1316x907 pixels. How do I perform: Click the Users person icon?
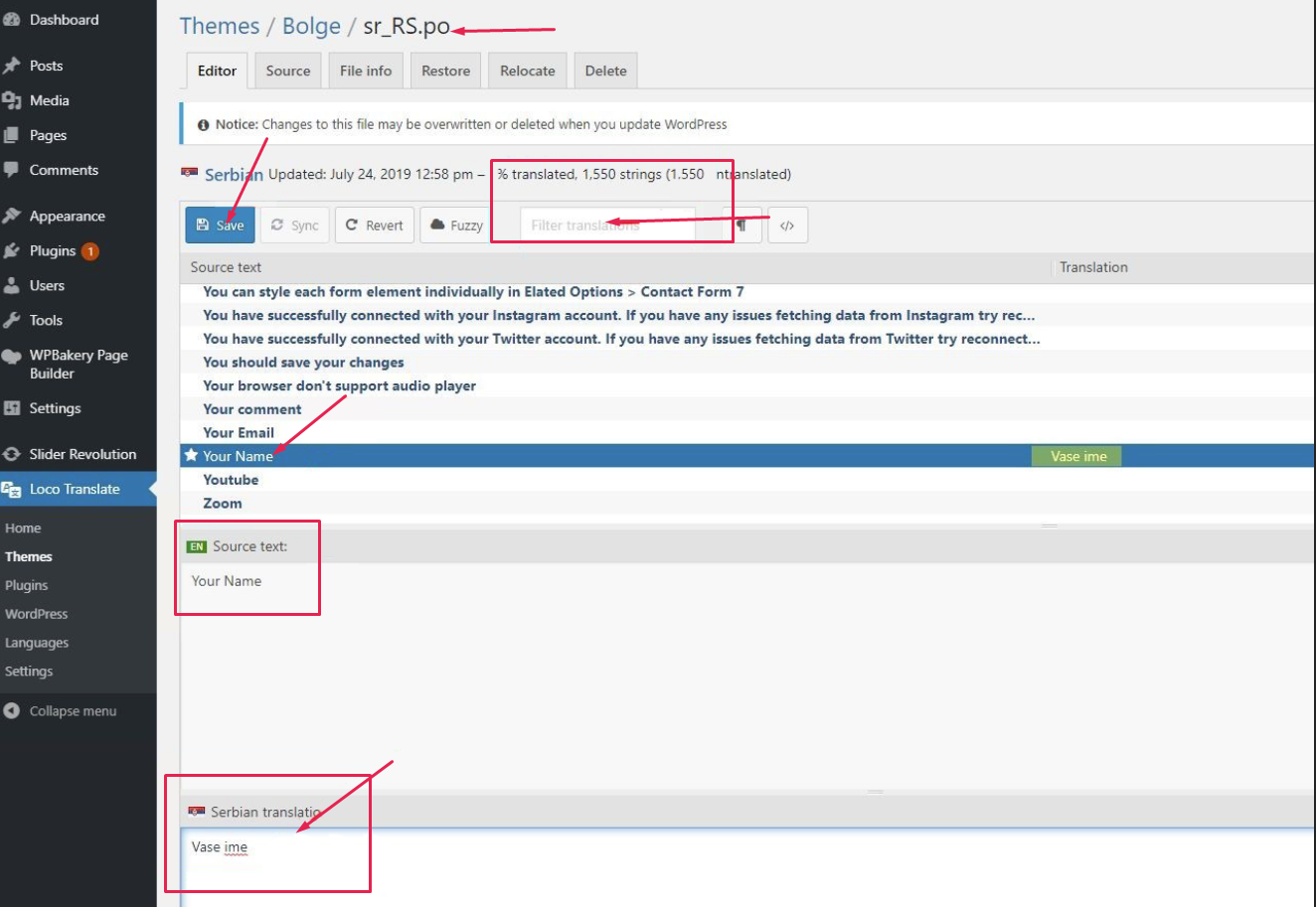[12, 285]
